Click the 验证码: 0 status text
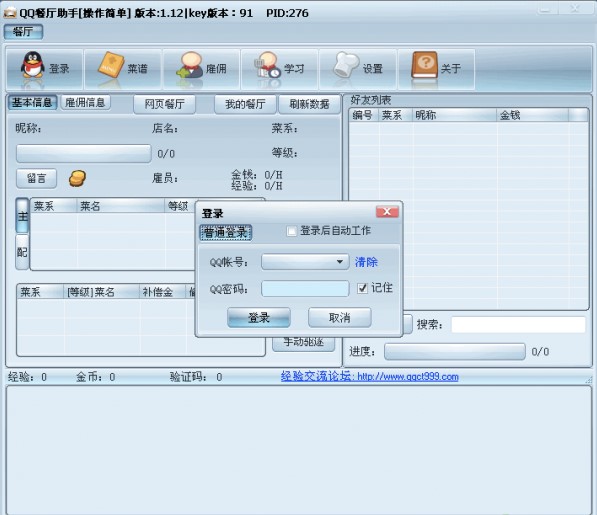The image size is (597, 515). (196, 377)
